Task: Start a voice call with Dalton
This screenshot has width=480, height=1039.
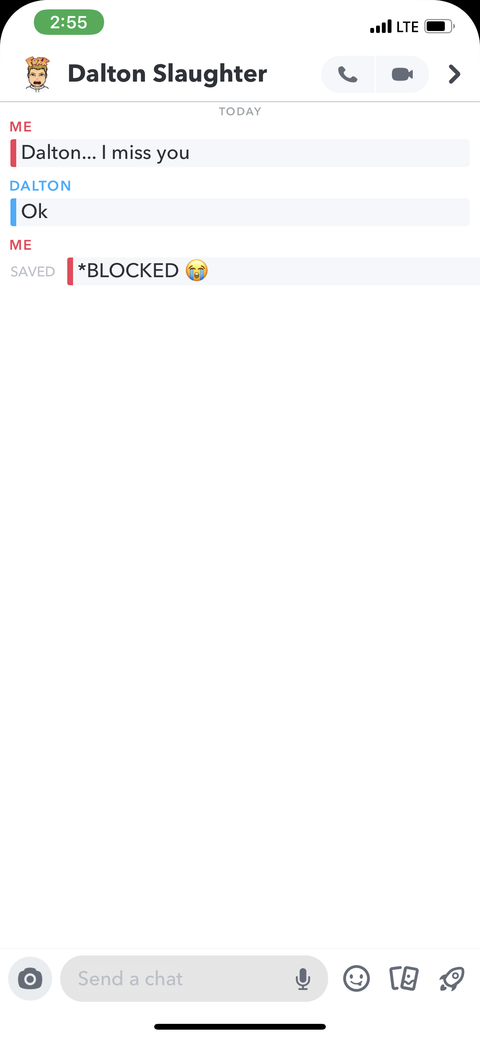Action: [x=348, y=74]
